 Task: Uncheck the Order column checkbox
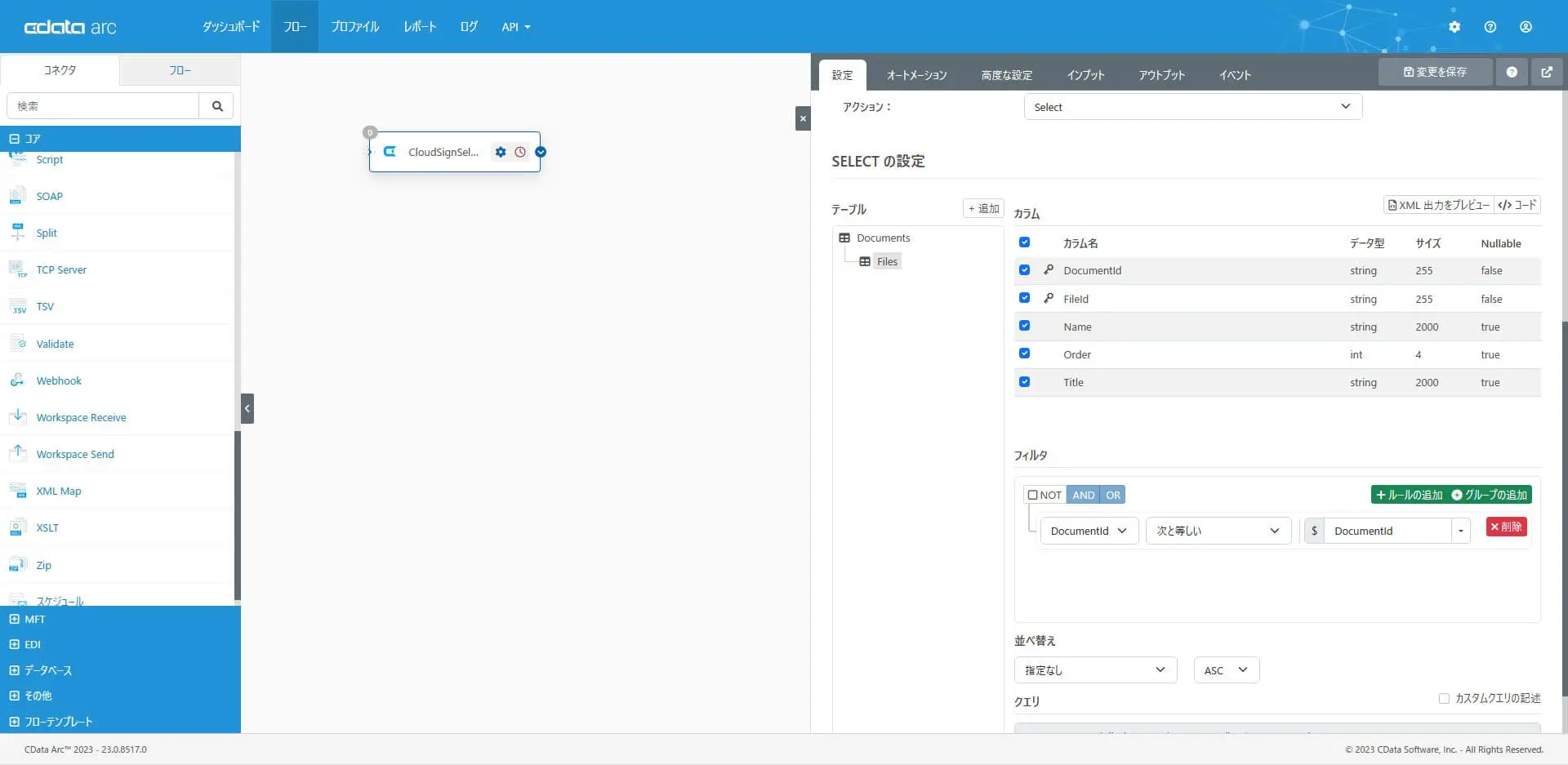[1025, 354]
